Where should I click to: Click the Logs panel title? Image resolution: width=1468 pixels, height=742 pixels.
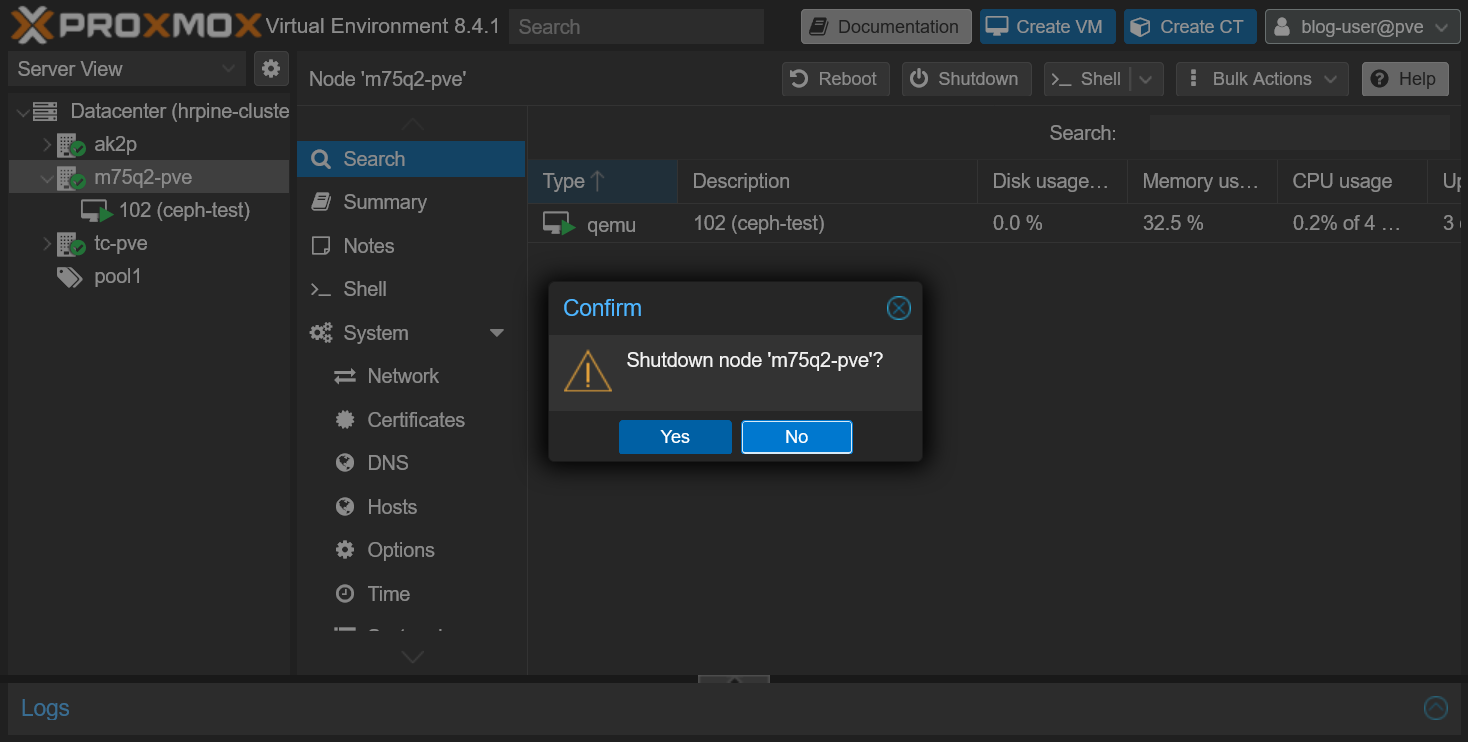(45, 708)
